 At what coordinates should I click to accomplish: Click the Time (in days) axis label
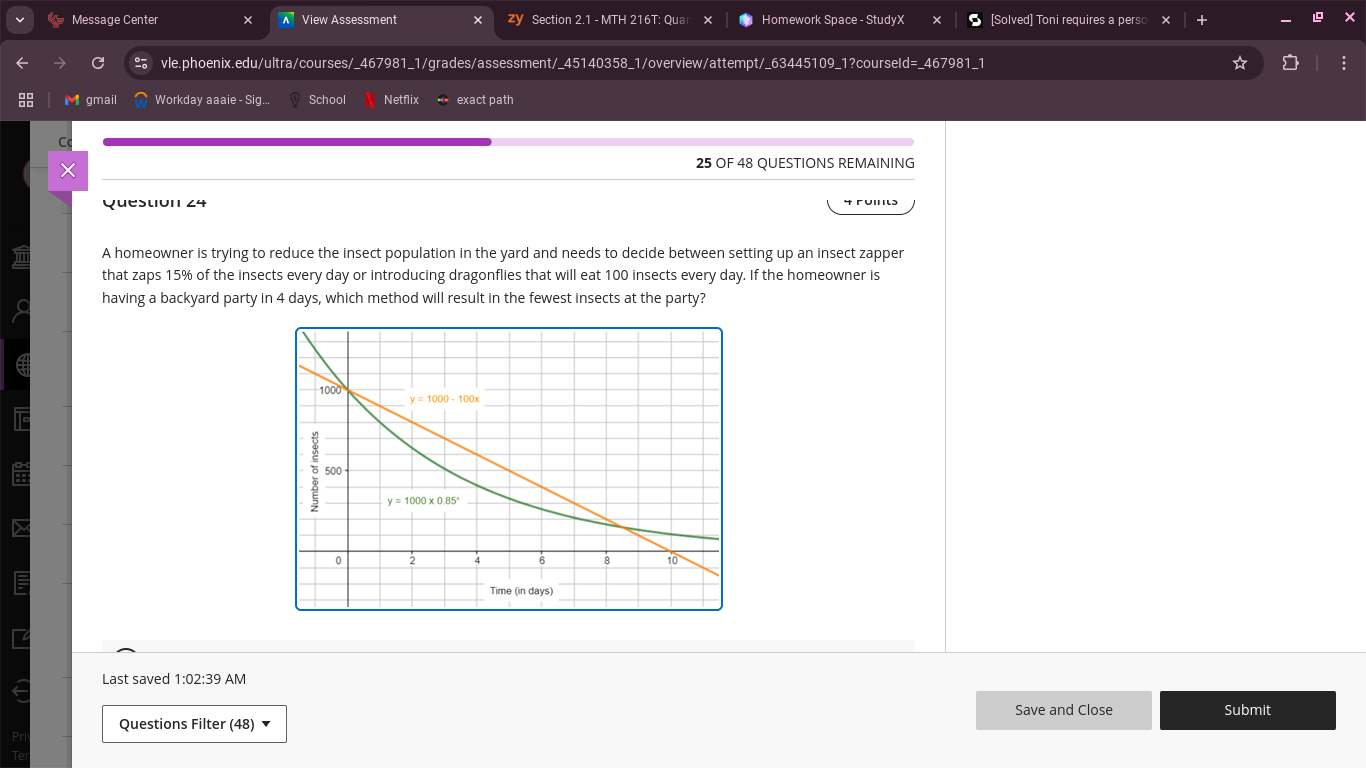click(x=521, y=591)
